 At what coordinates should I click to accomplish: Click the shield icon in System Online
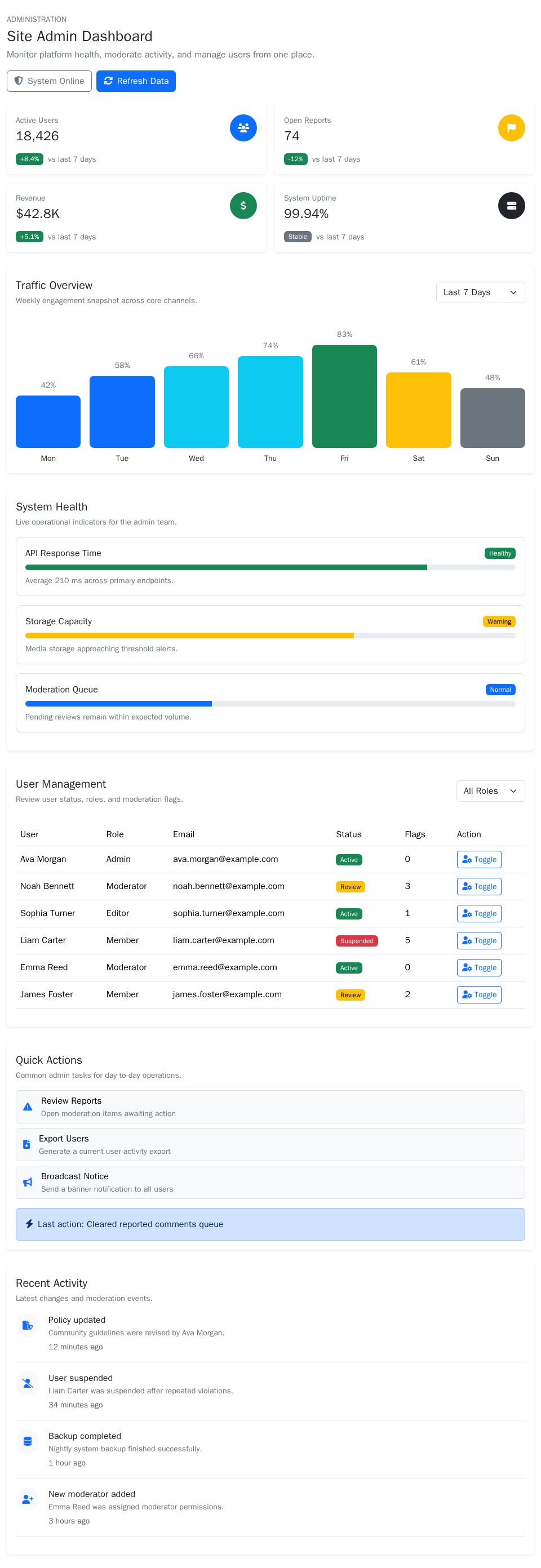pyautogui.click(x=19, y=81)
